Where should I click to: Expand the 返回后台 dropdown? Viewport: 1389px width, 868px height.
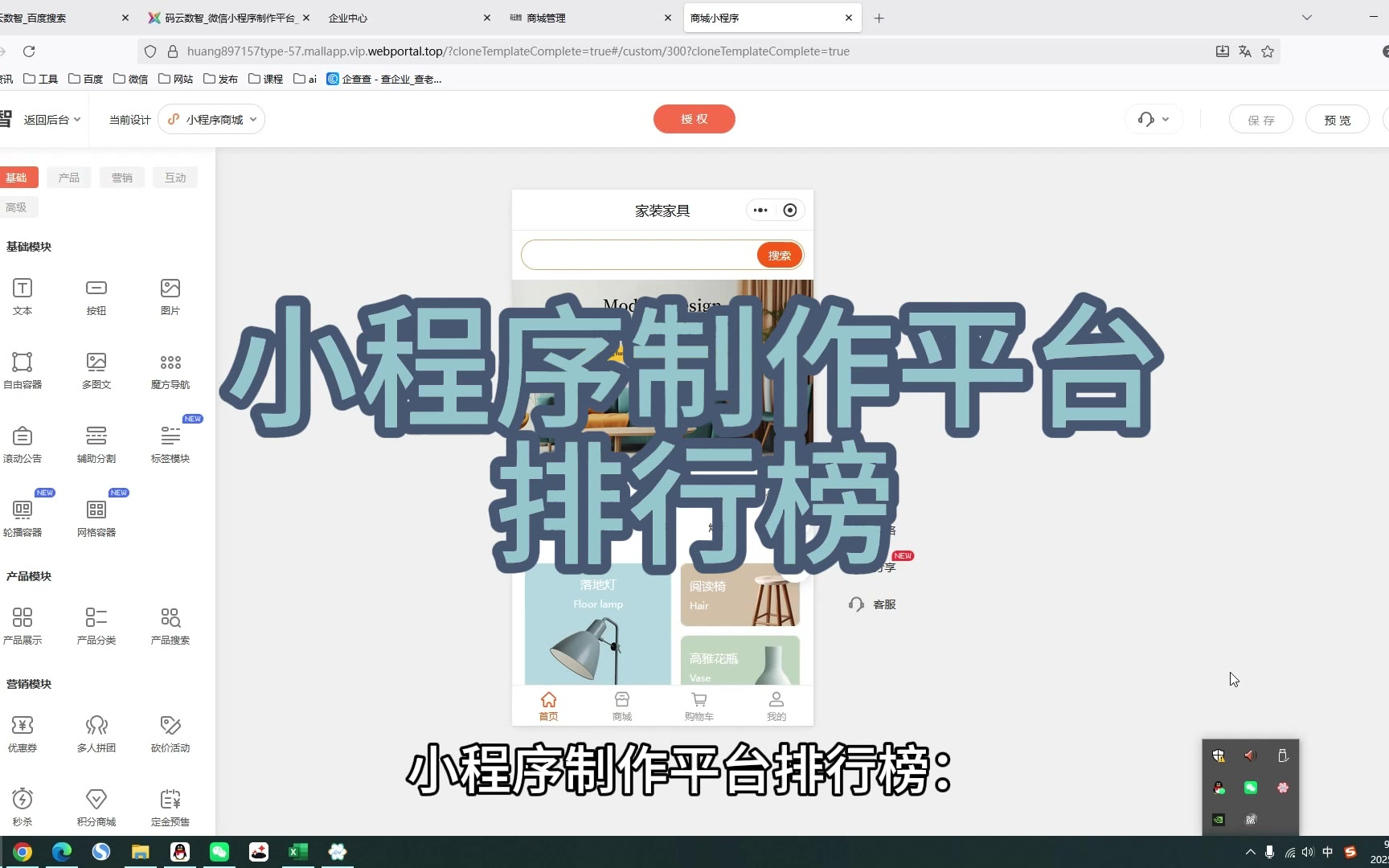coord(51,120)
